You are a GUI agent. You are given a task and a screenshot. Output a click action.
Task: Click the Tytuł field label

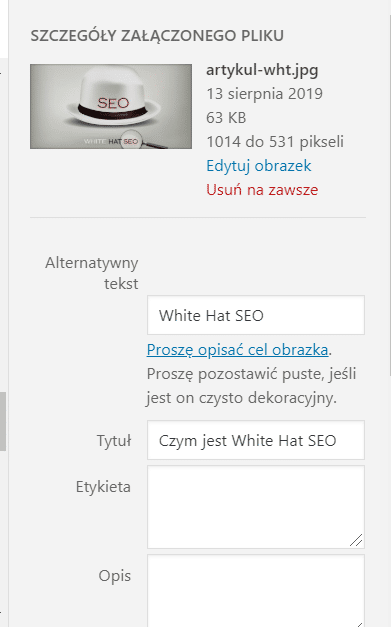[x=114, y=441]
